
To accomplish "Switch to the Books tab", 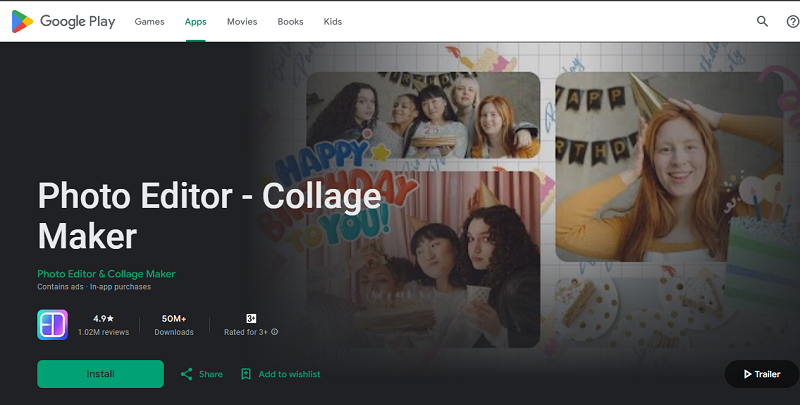I will [290, 21].
